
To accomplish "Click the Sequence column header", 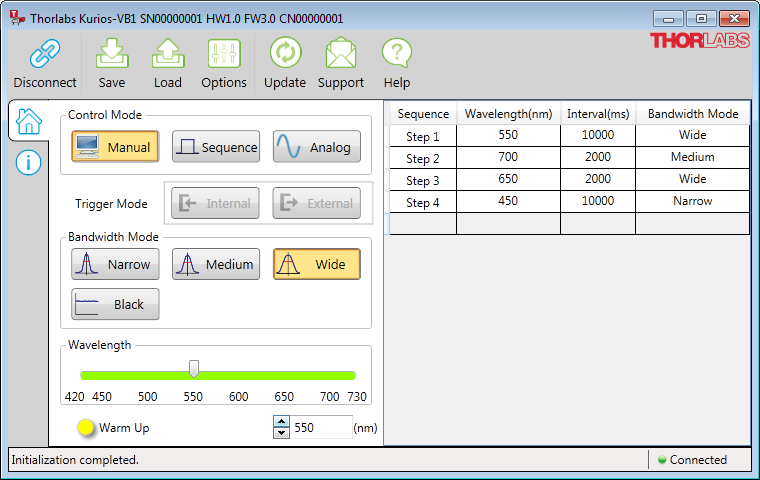I will 423,114.
